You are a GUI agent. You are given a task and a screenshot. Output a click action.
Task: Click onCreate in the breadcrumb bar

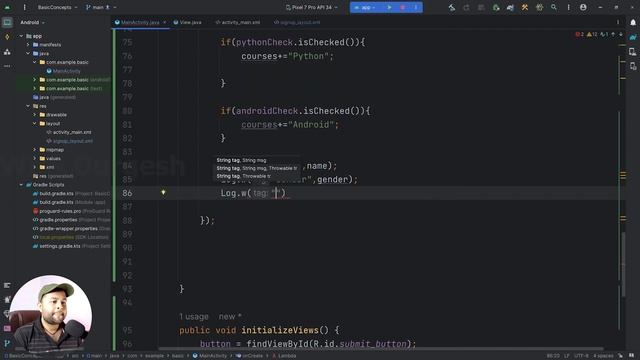click(x=249, y=356)
